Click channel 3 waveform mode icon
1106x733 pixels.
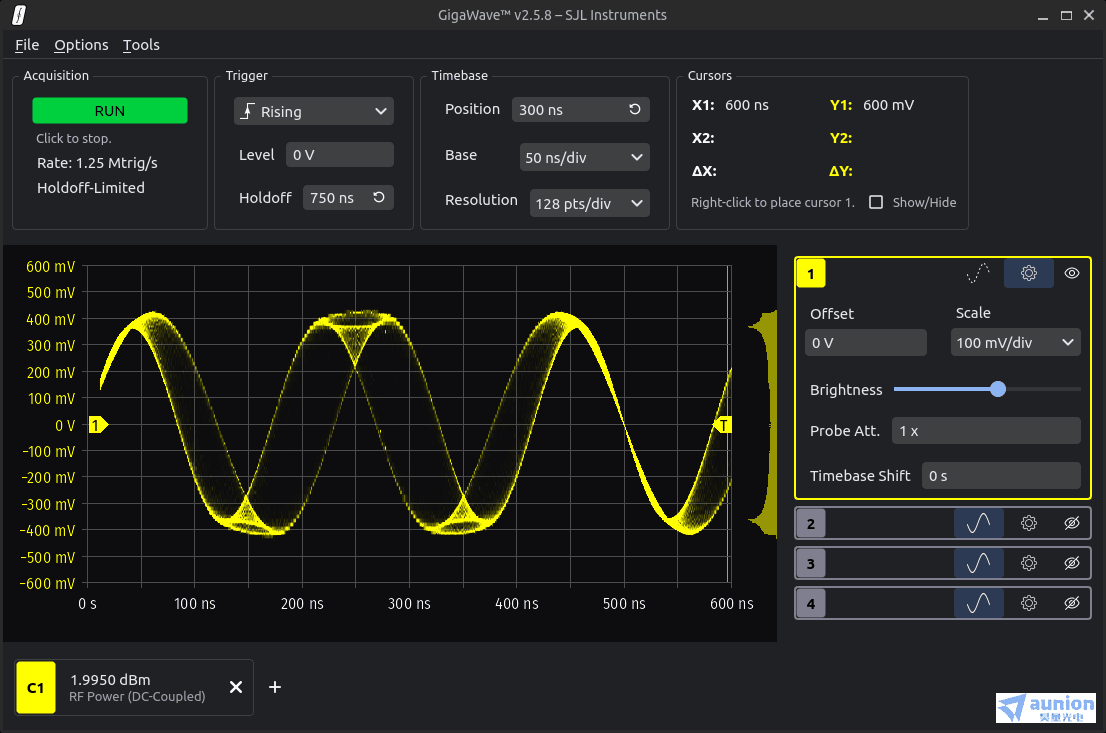[x=978, y=563]
